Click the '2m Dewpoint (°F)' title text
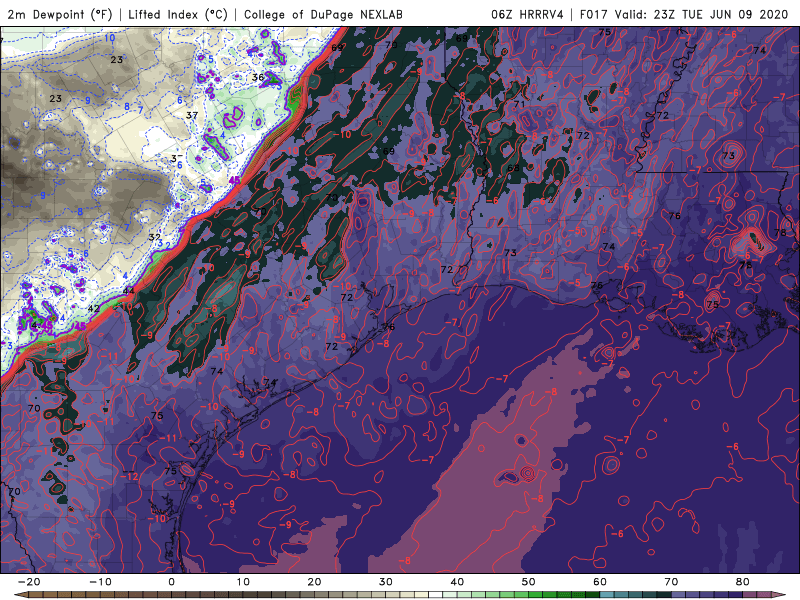 (x=60, y=14)
